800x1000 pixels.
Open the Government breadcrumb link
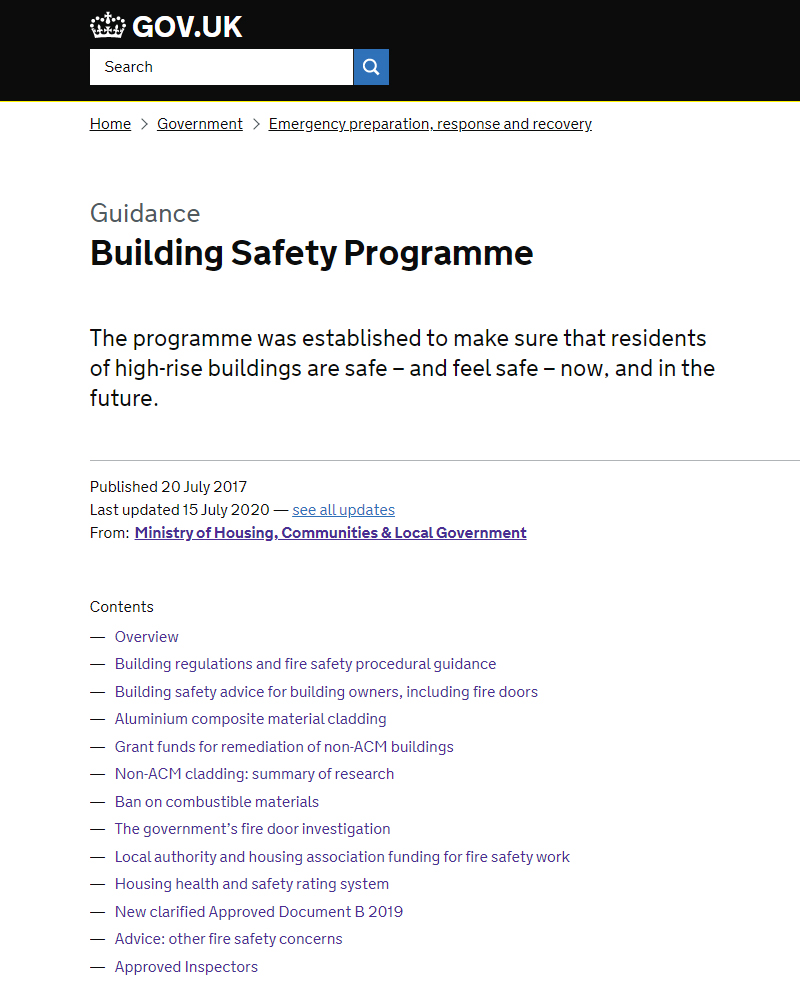[x=200, y=124]
